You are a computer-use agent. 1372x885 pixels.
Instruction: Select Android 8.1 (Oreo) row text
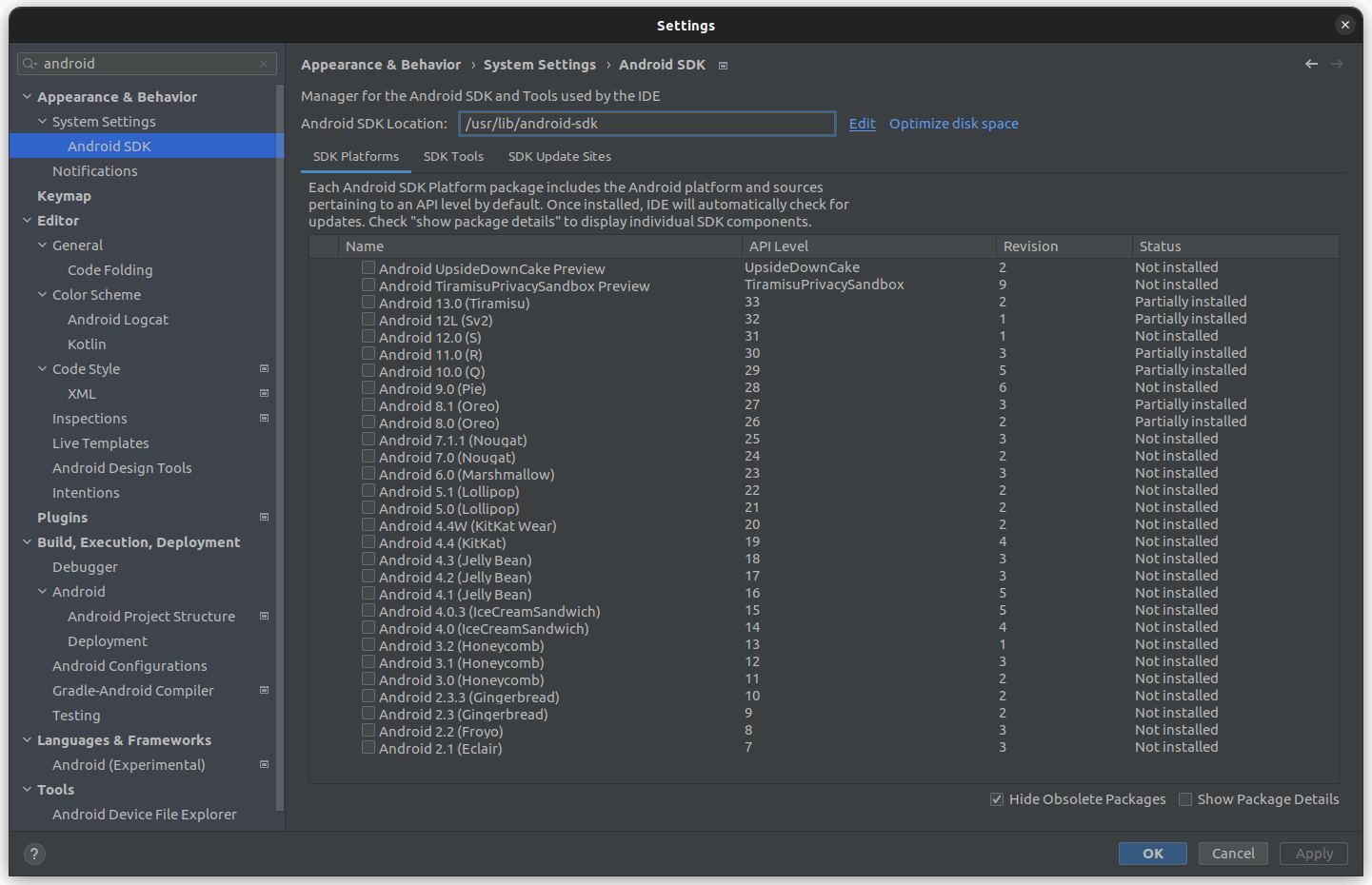pyautogui.click(x=439, y=406)
